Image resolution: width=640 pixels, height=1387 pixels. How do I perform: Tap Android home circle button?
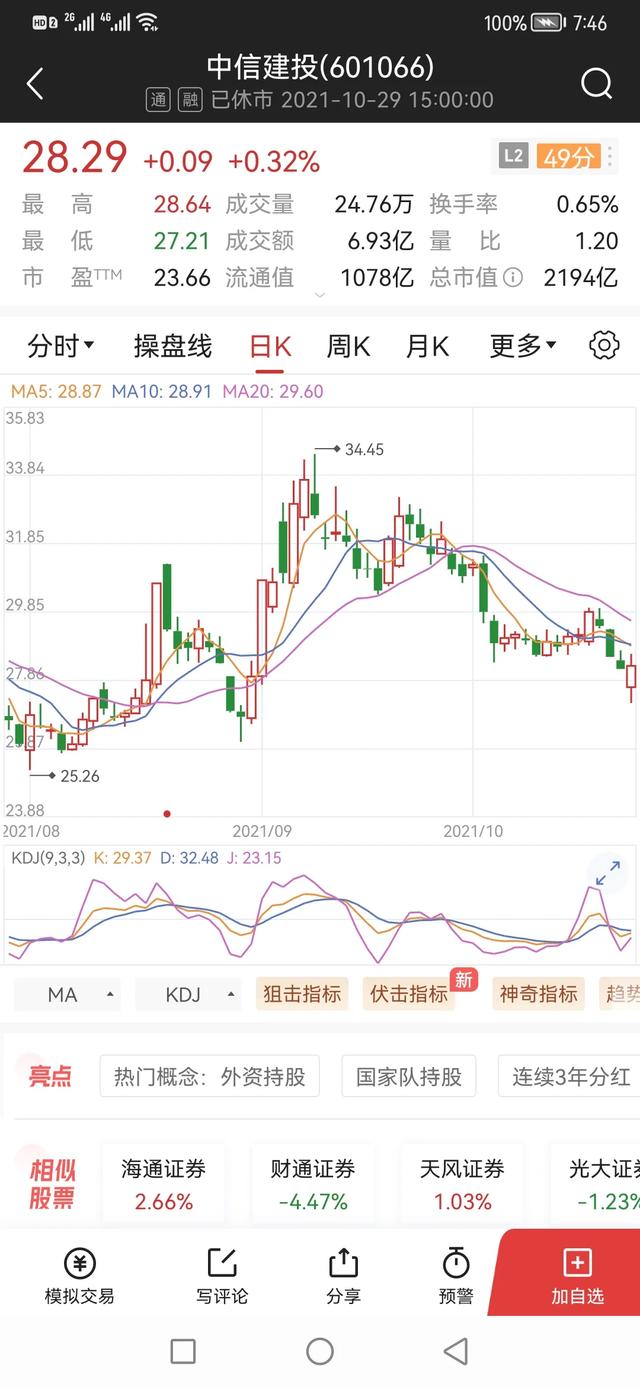[x=320, y=1352]
